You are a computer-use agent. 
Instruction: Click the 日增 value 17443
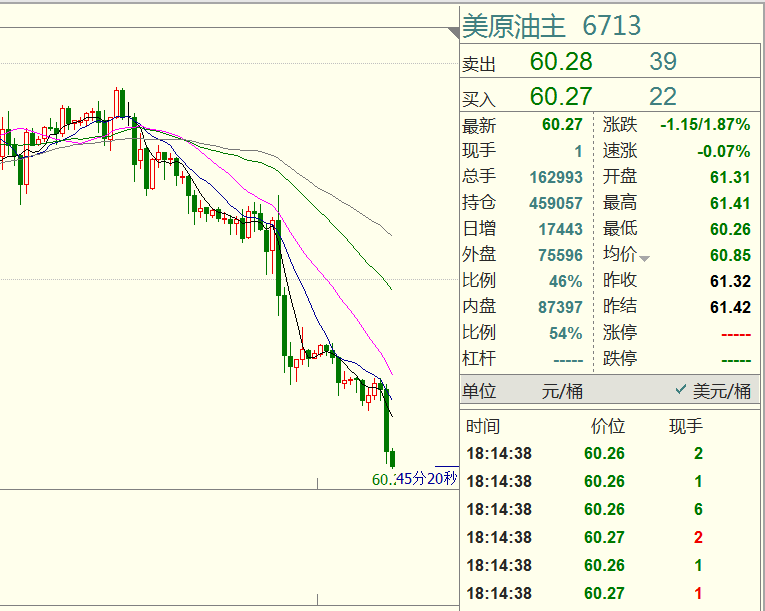tap(561, 229)
